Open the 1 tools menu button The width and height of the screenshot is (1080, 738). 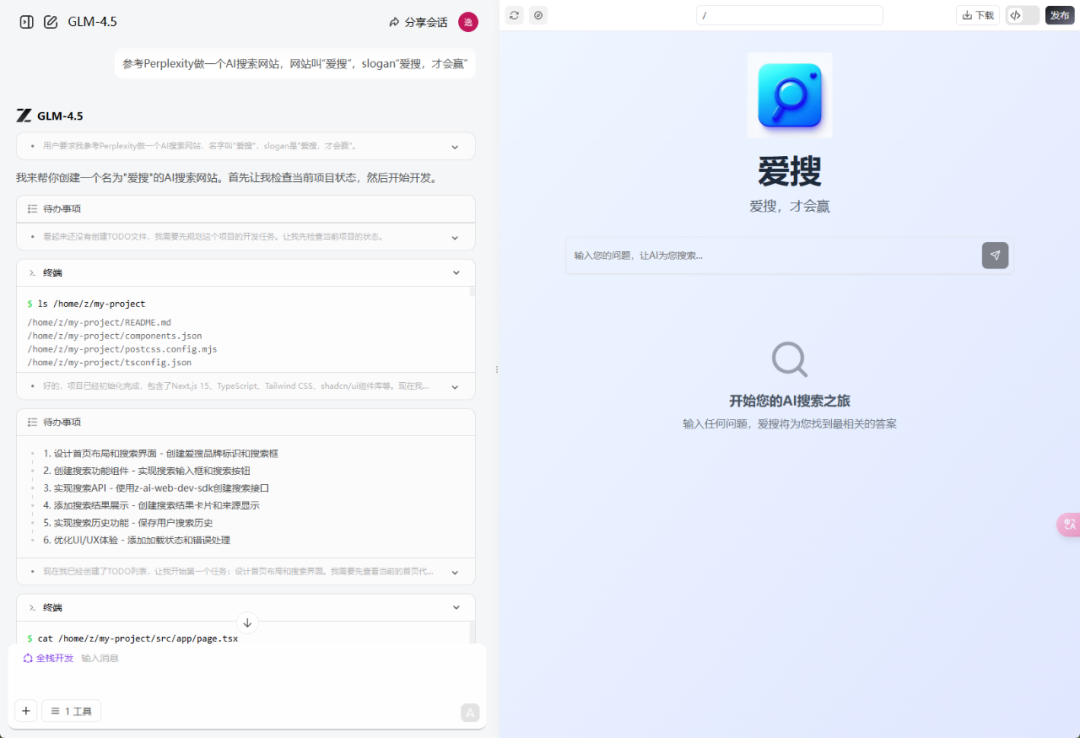(x=72, y=711)
